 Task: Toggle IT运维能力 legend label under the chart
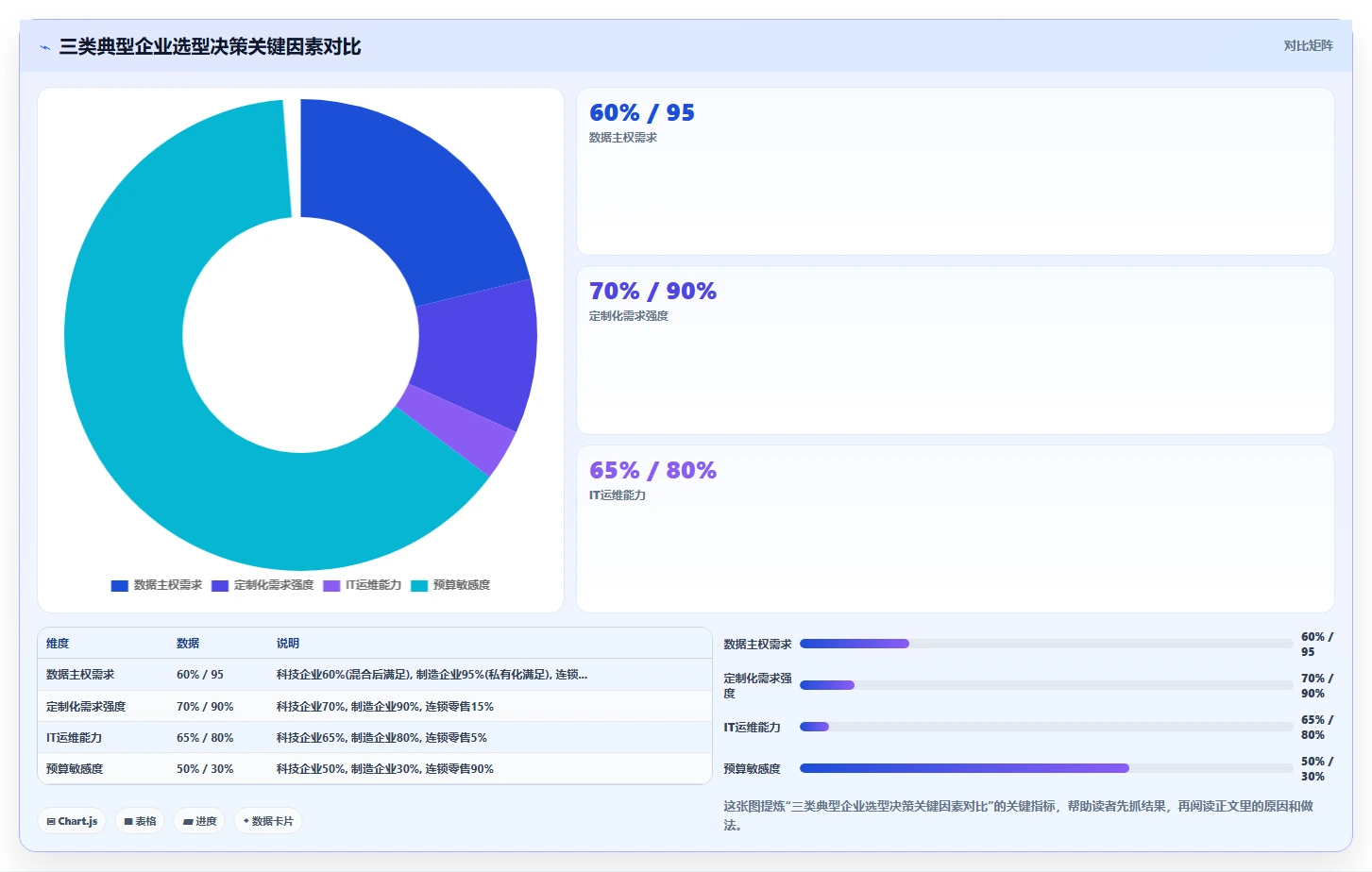pyautogui.click(x=373, y=585)
